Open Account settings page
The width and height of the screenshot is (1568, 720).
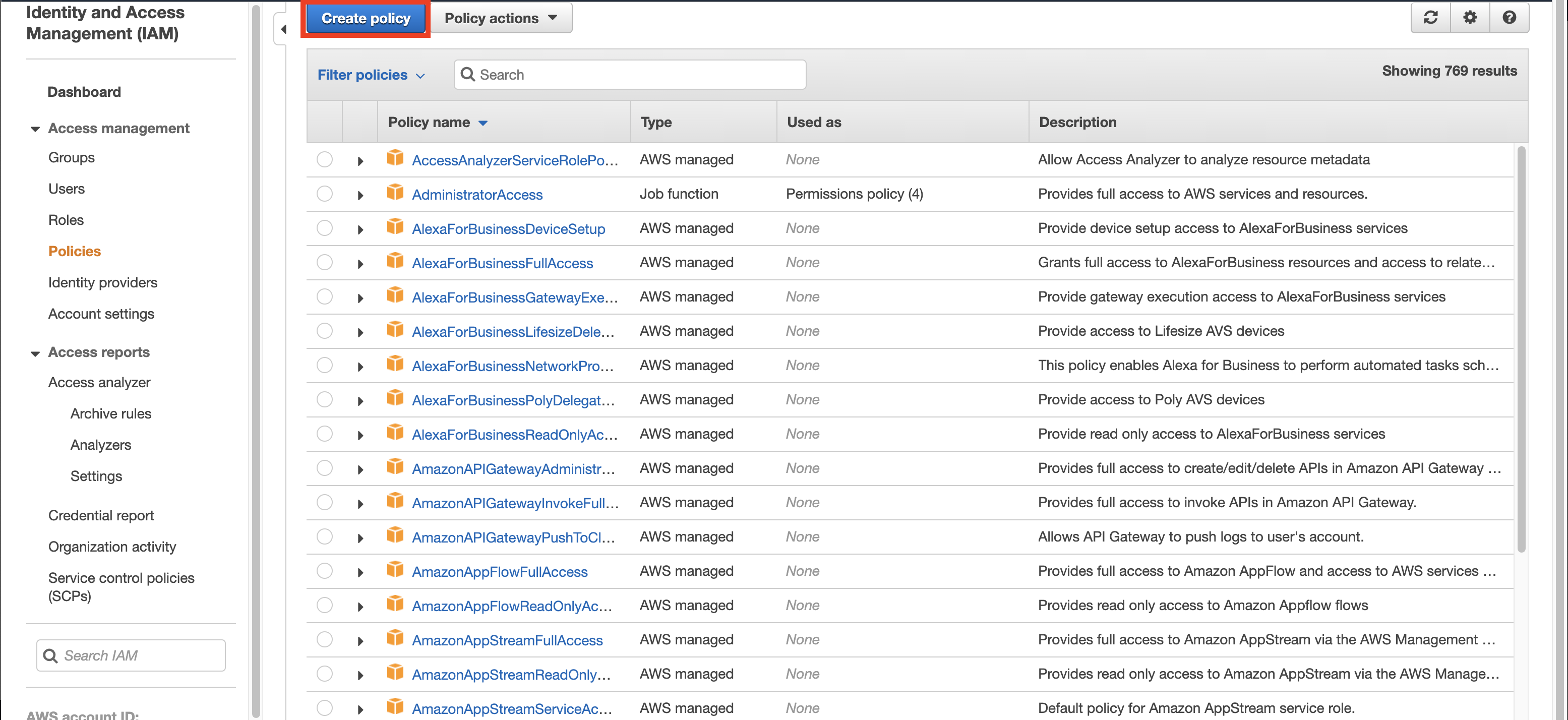(101, 314)
